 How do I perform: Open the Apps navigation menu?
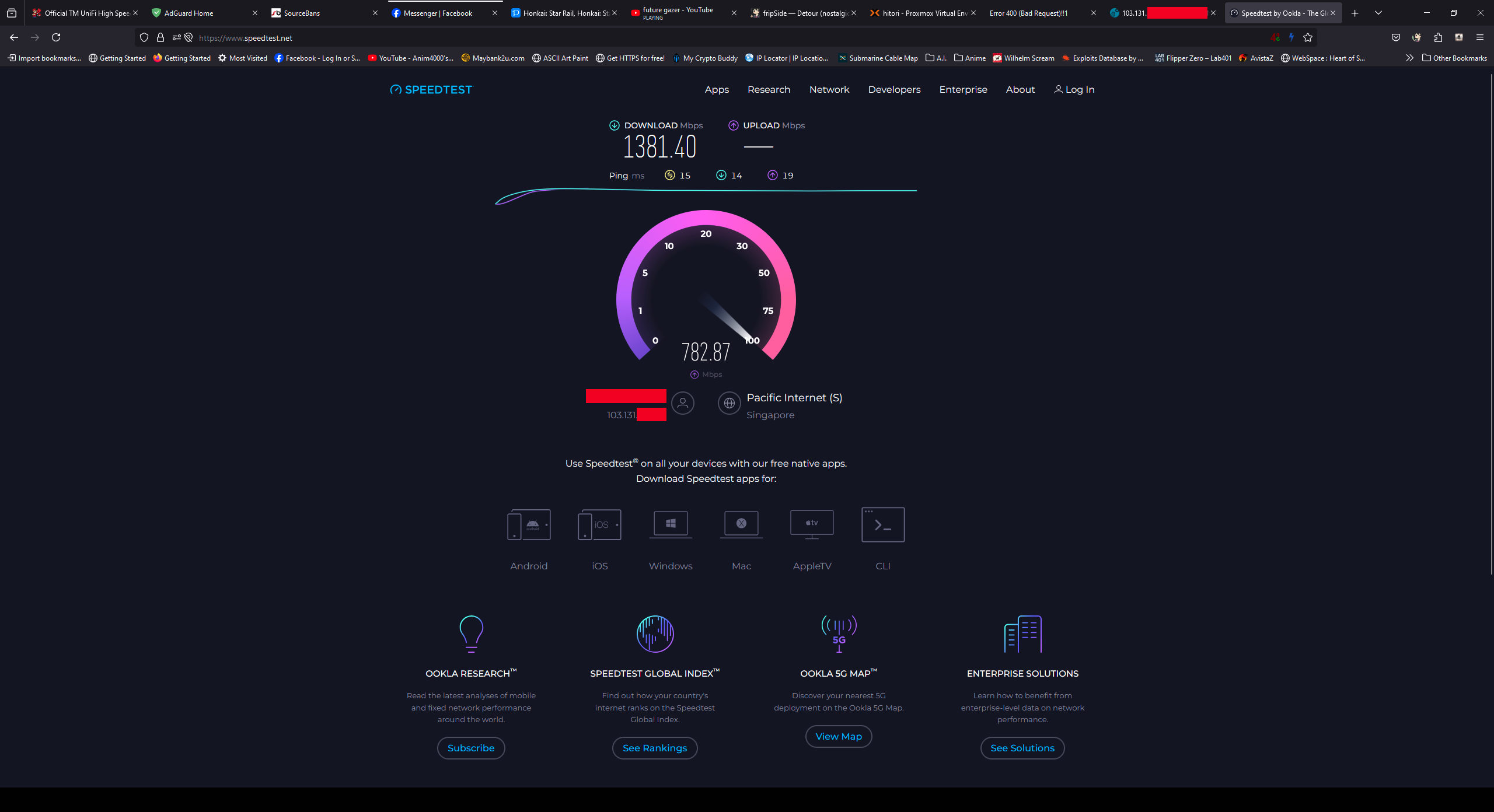point(717,89)
